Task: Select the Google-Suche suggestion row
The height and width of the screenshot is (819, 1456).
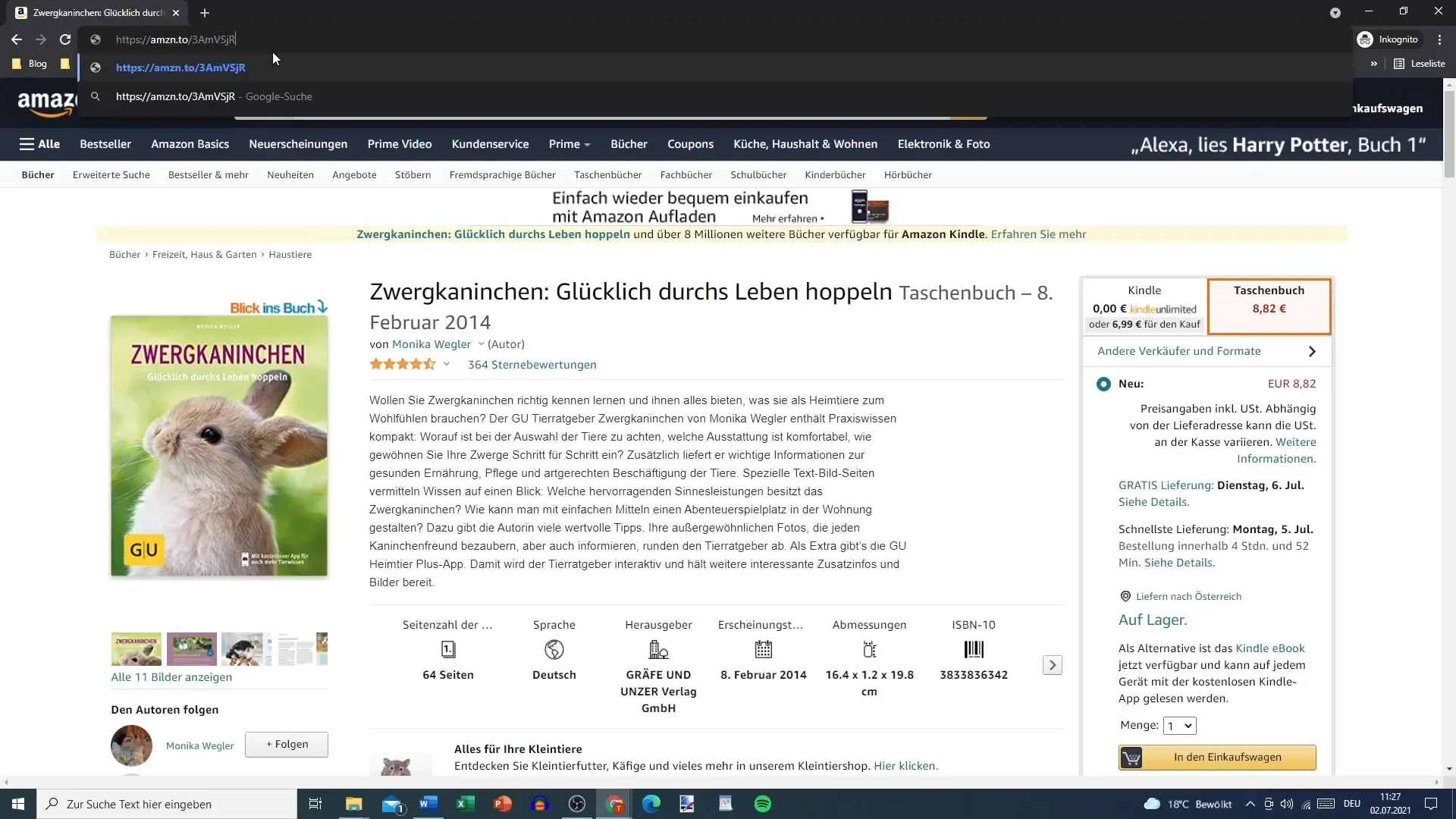Action: (714, 96)
